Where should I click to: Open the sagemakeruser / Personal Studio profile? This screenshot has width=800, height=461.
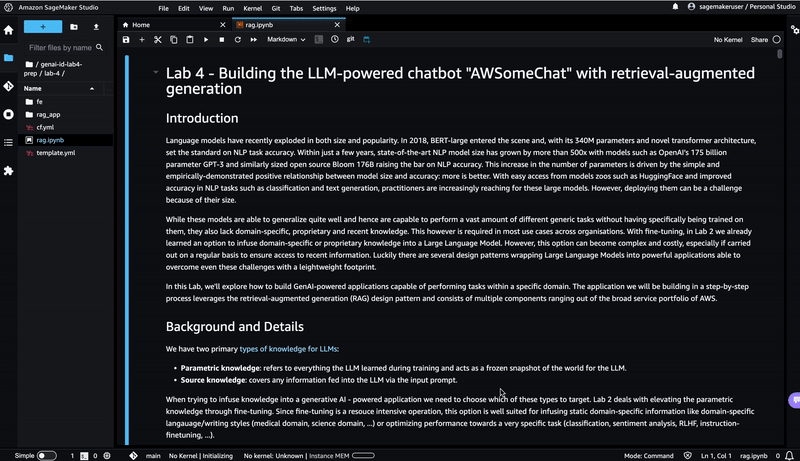pos(742,7)
